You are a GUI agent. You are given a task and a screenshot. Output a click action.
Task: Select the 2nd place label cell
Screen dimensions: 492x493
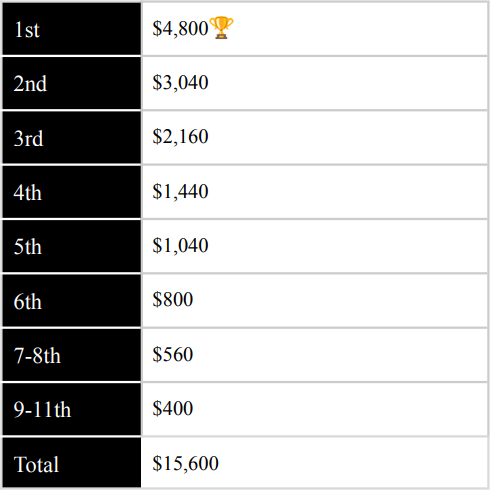[x=72, y=83]
